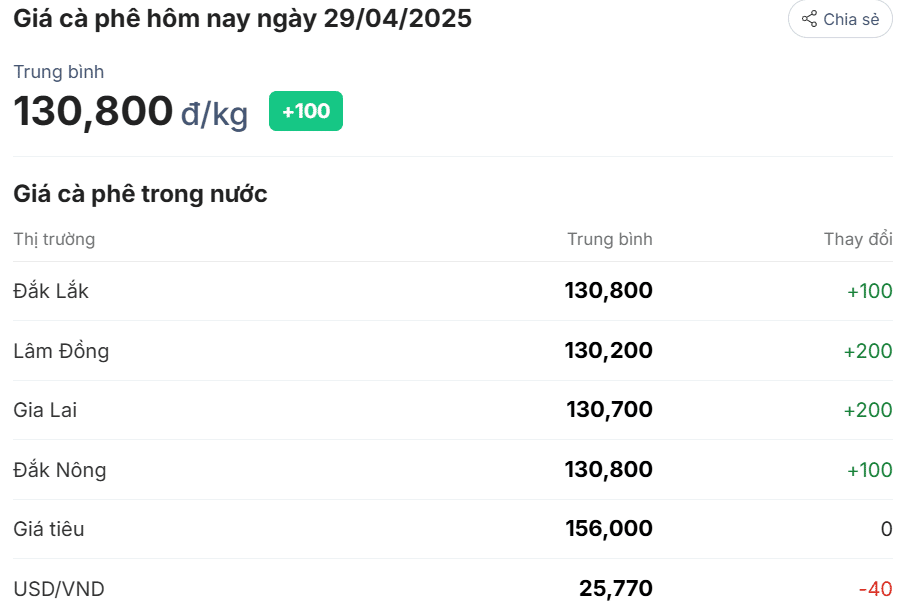
Task: Select the Đắk Lắk market row
Action: coord(453,291)
